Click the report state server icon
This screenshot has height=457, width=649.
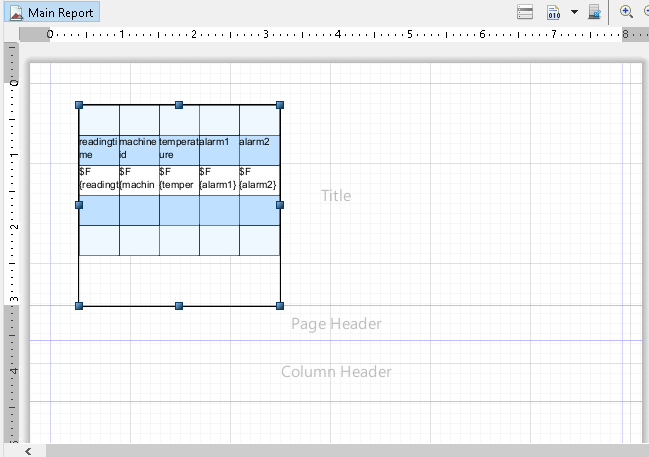click(x=594, y=12)
